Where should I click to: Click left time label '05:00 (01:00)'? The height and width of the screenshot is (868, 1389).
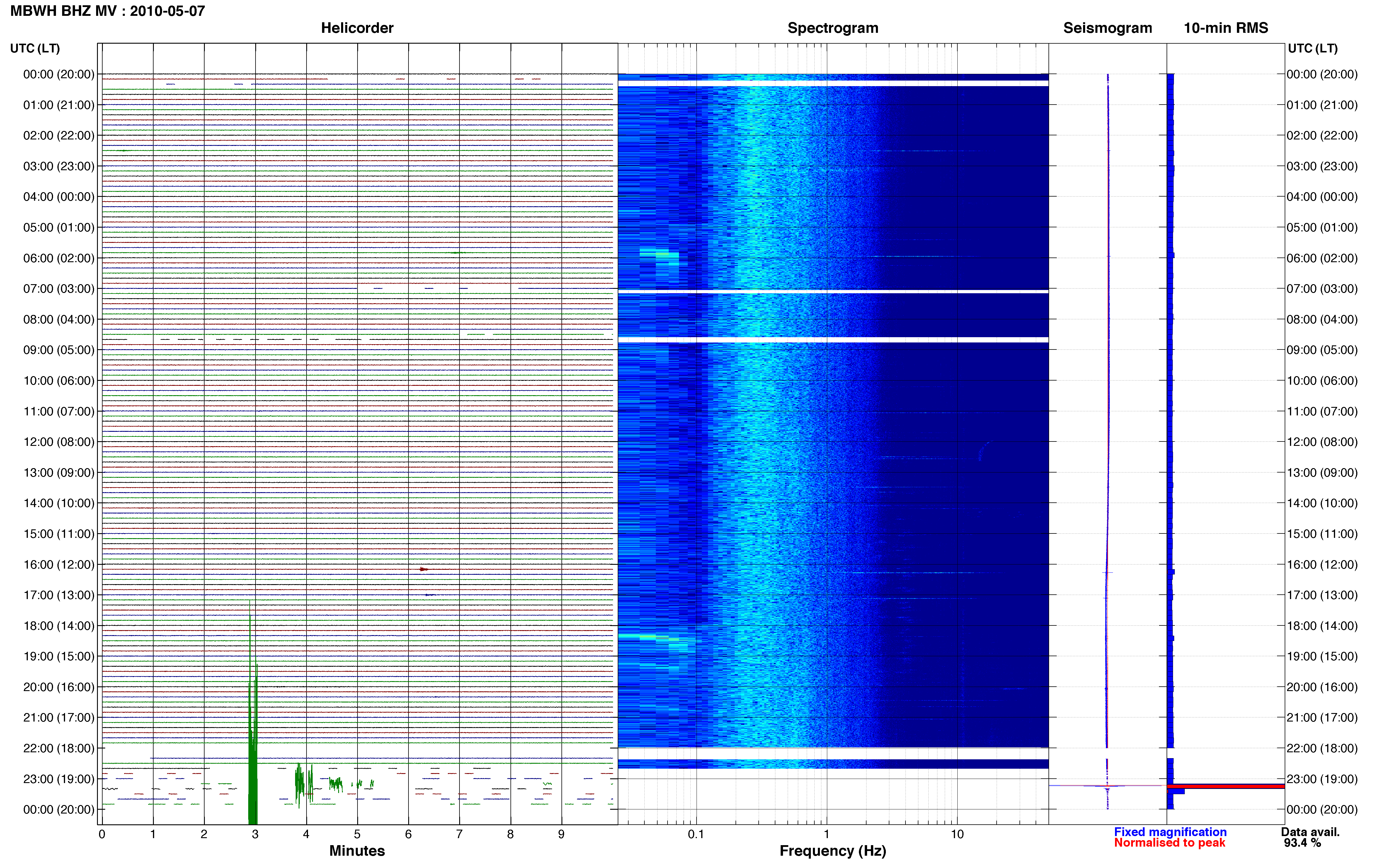(x=59, y=227)
